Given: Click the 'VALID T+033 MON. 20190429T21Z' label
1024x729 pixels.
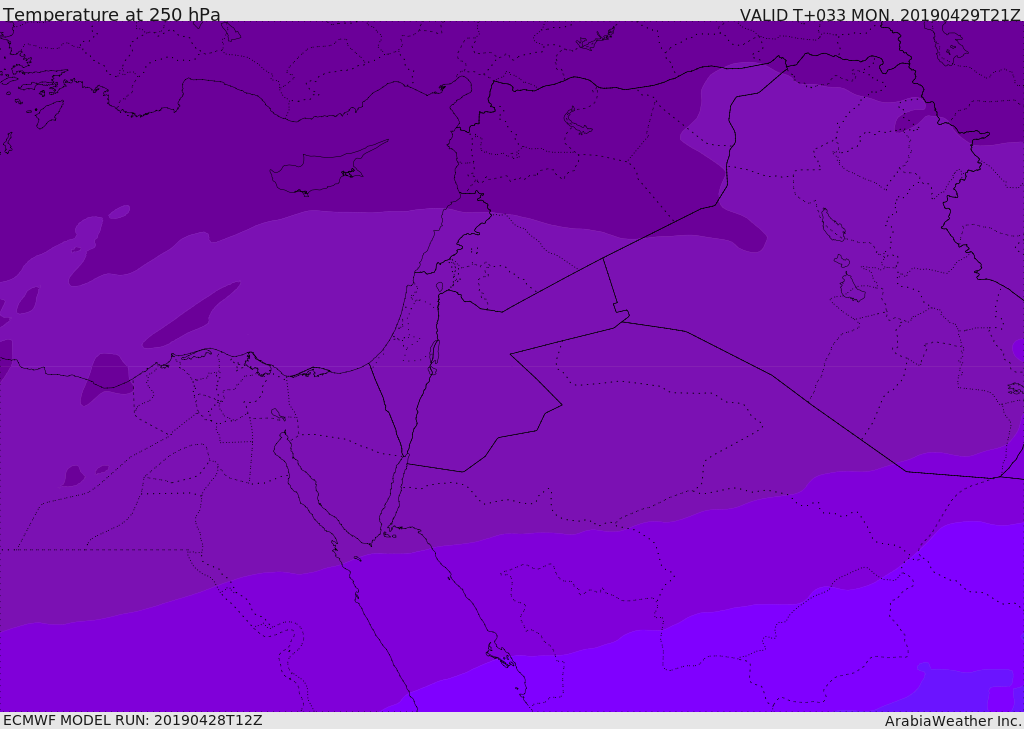Looking at the screenshot, I should click(x=880, y=15).
